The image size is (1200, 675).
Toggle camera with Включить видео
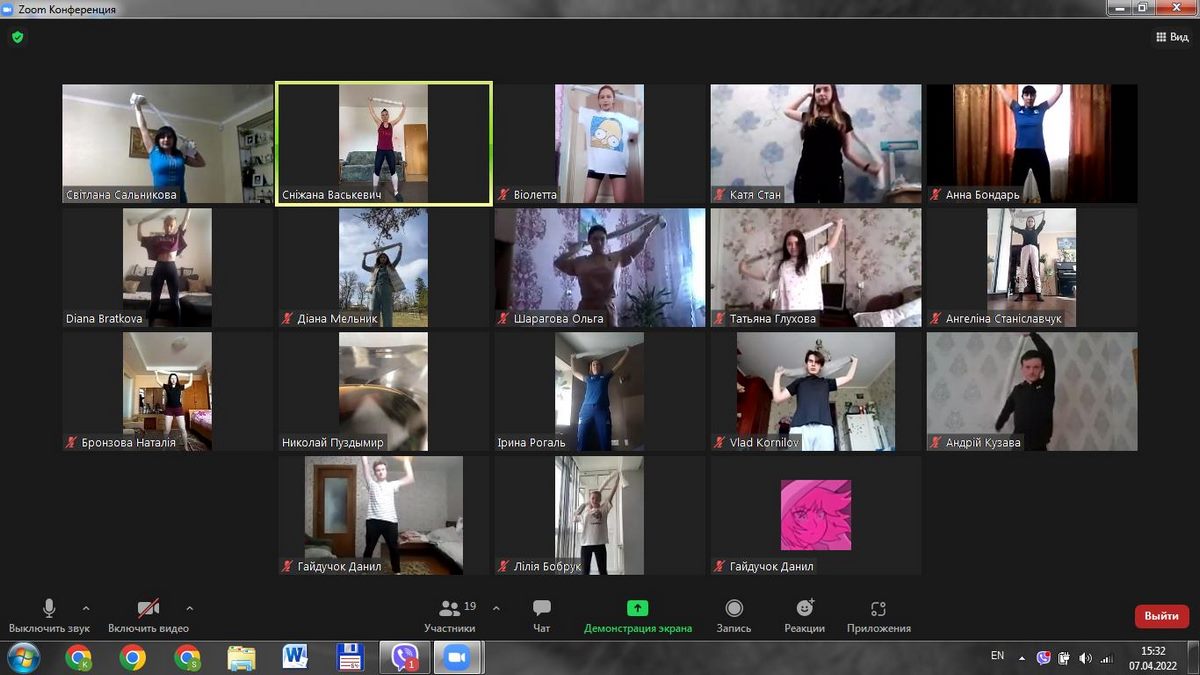[x=148, y=615]
